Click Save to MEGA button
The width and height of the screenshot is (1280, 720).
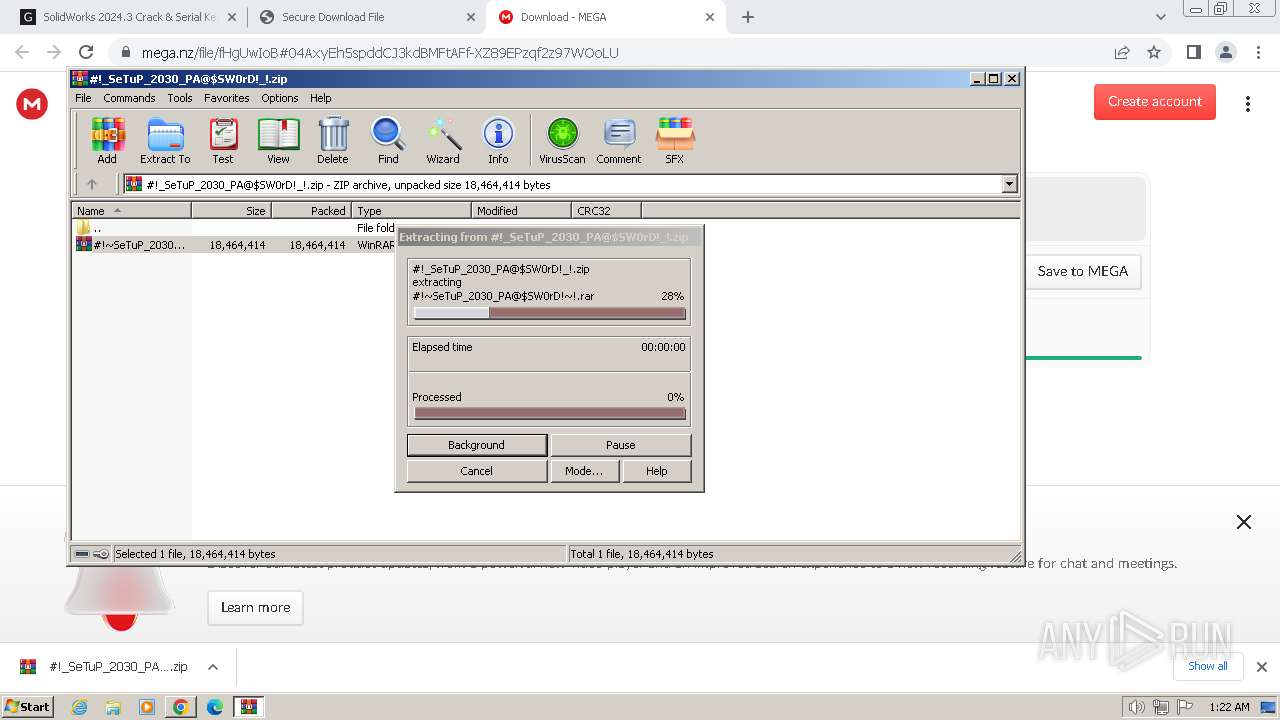click(1083, 271)
